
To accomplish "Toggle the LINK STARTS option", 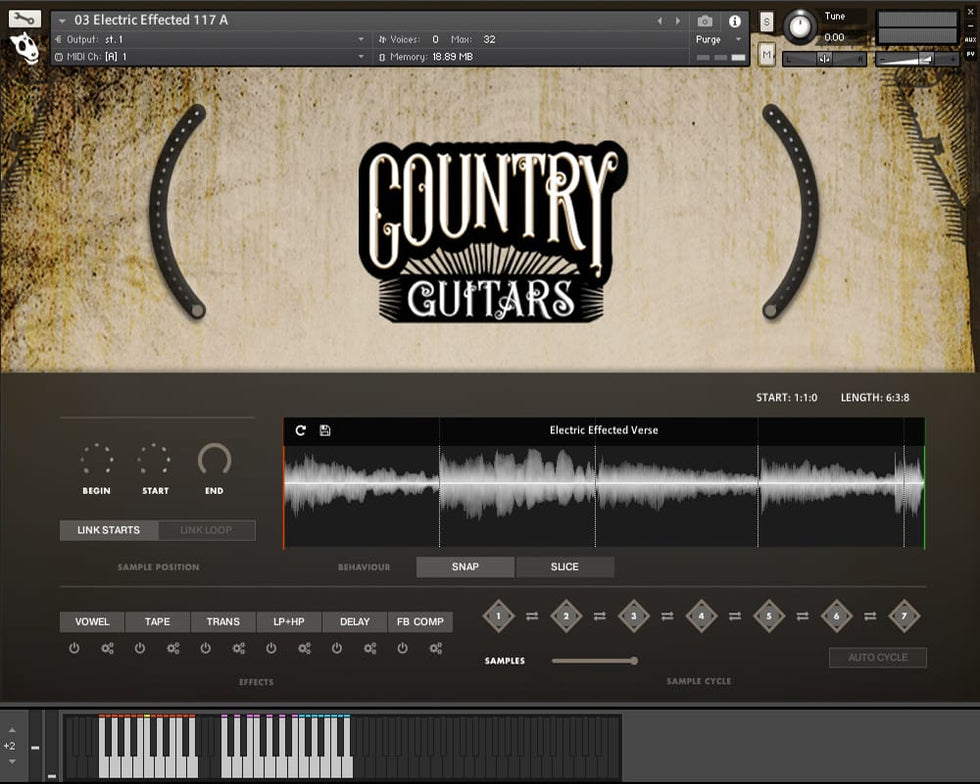I will pos(108,530).
